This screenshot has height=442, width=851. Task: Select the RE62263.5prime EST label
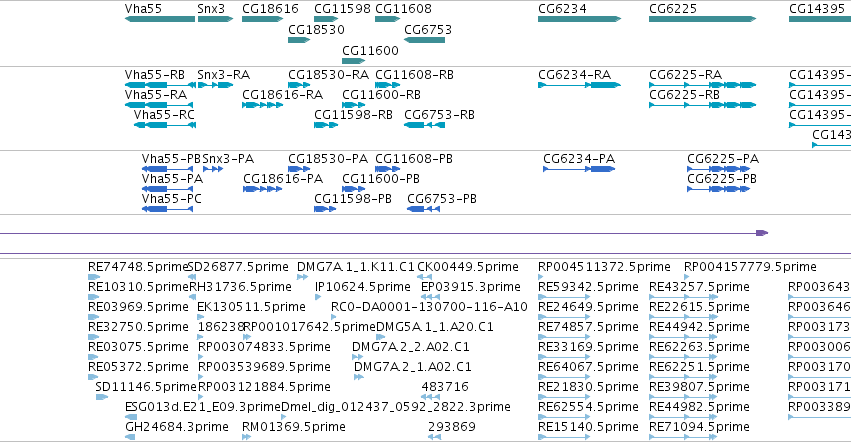point(699,346)
